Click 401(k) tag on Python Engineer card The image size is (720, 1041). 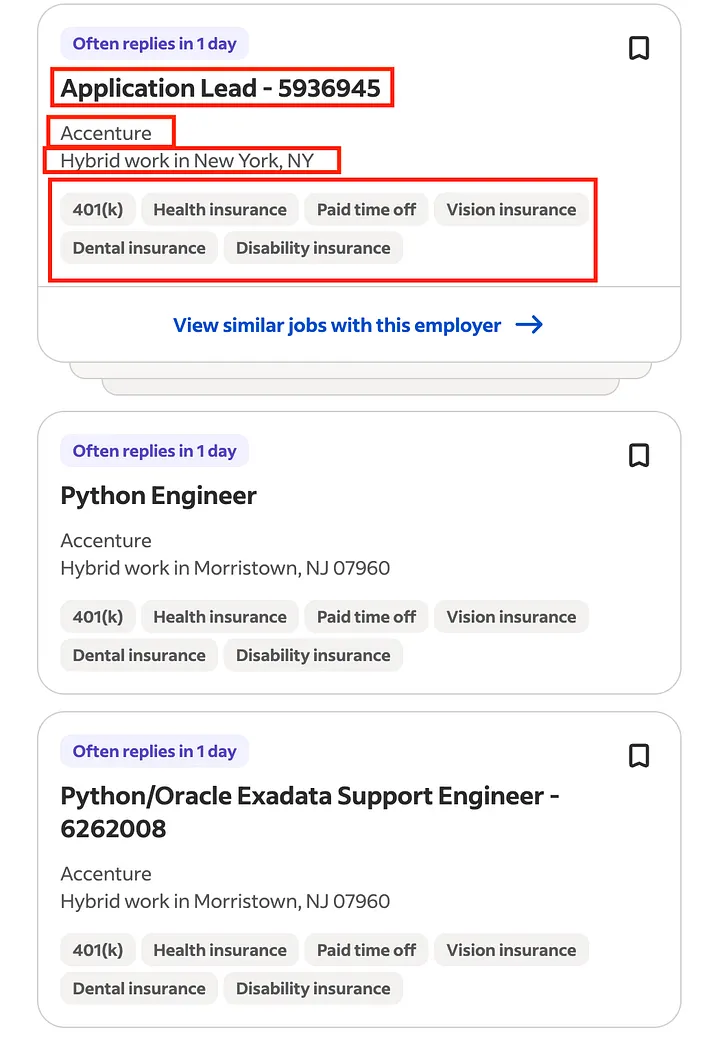pos(98,617)
